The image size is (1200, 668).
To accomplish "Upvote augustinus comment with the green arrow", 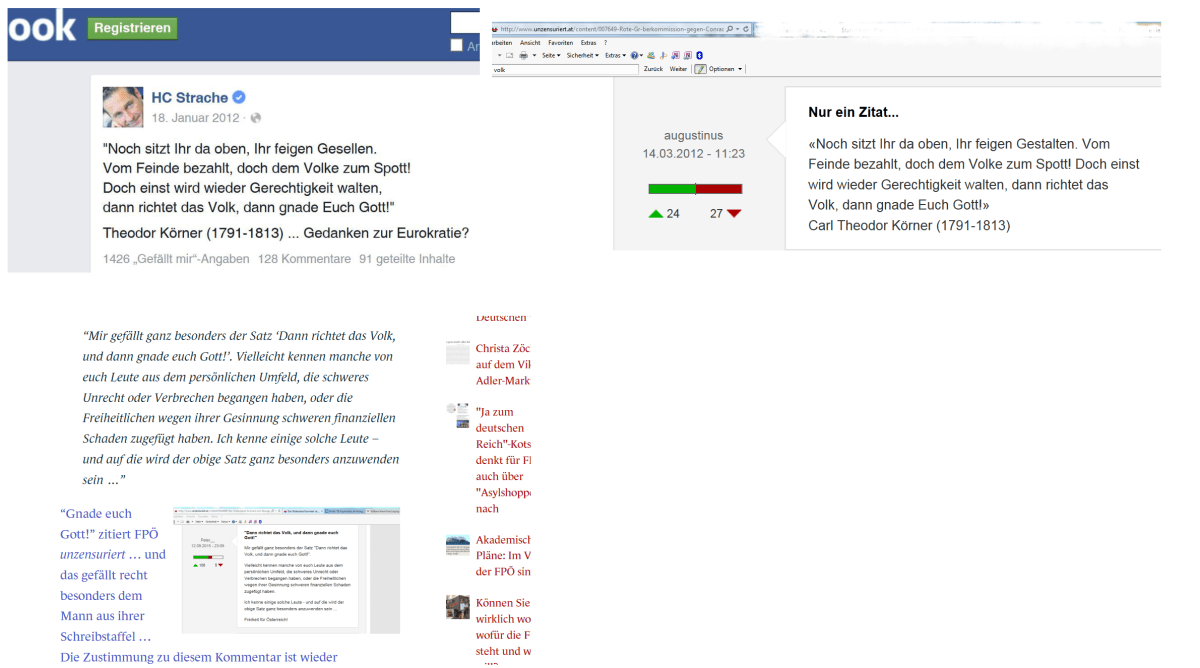I will tap(655, 213).
